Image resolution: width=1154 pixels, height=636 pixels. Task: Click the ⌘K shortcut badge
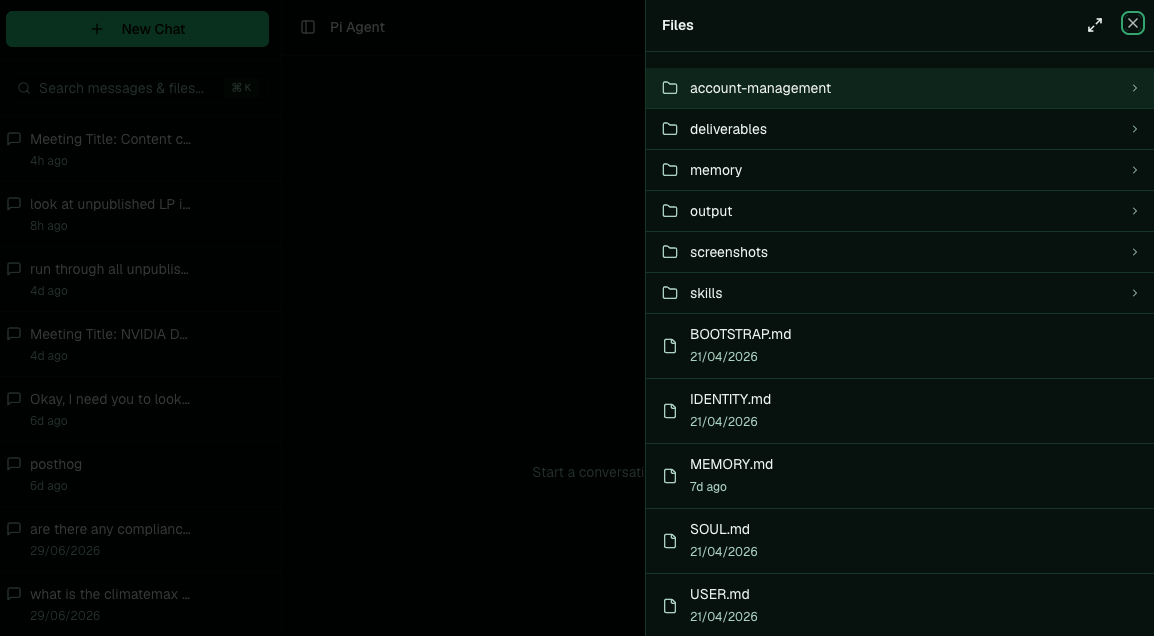coord(241,88)
